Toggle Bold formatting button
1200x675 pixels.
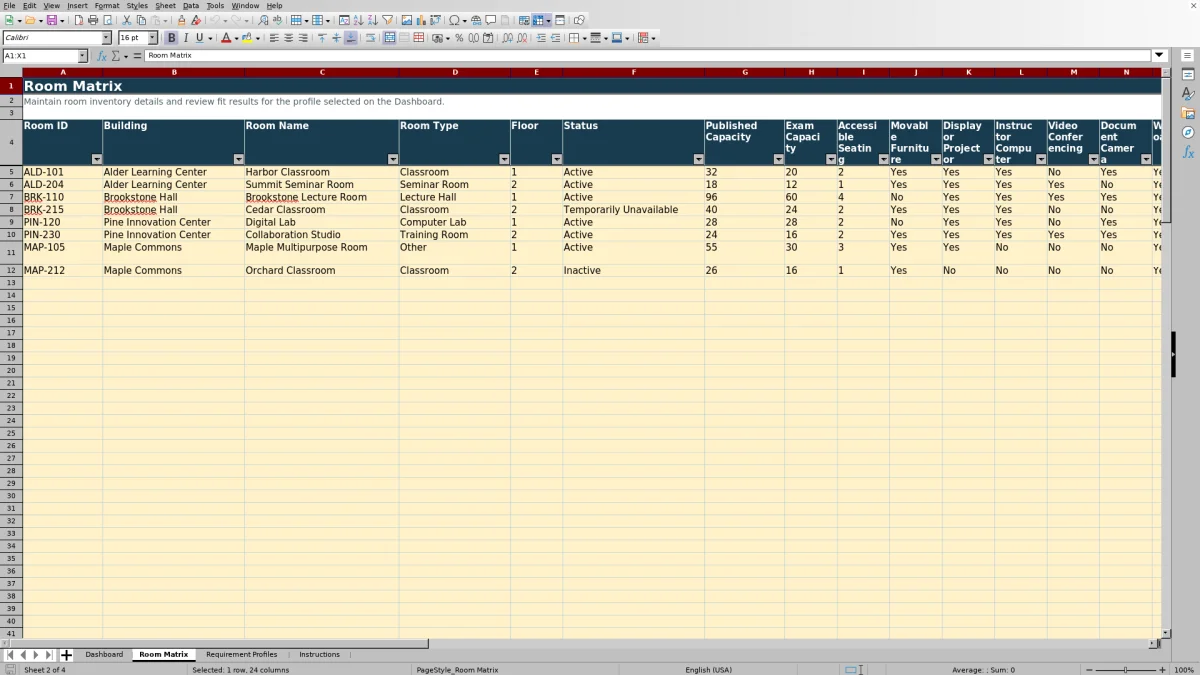(x=171, y=38)
